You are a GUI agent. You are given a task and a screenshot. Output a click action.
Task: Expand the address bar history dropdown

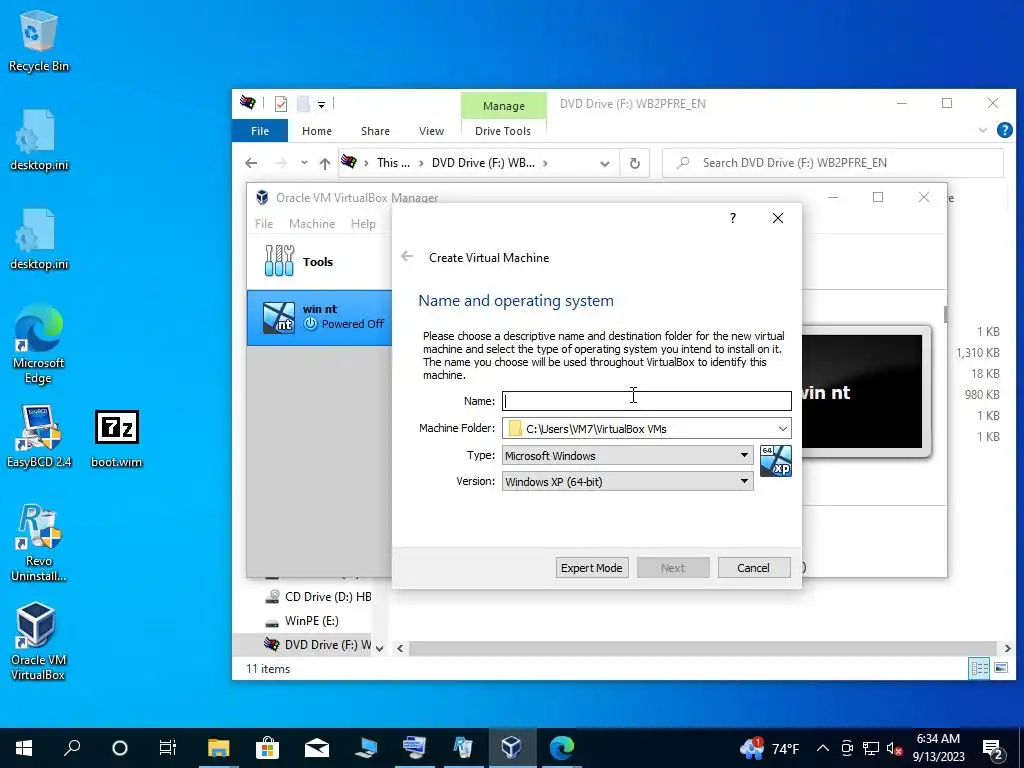(x=605, y=163)
